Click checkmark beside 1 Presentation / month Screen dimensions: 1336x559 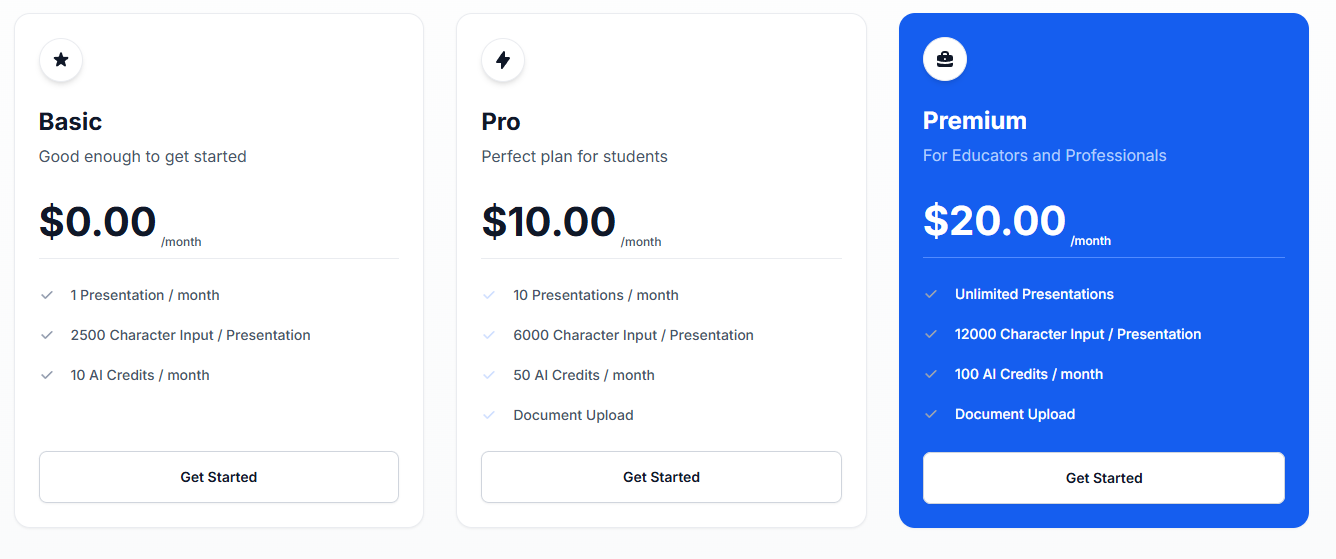point(47,295)
